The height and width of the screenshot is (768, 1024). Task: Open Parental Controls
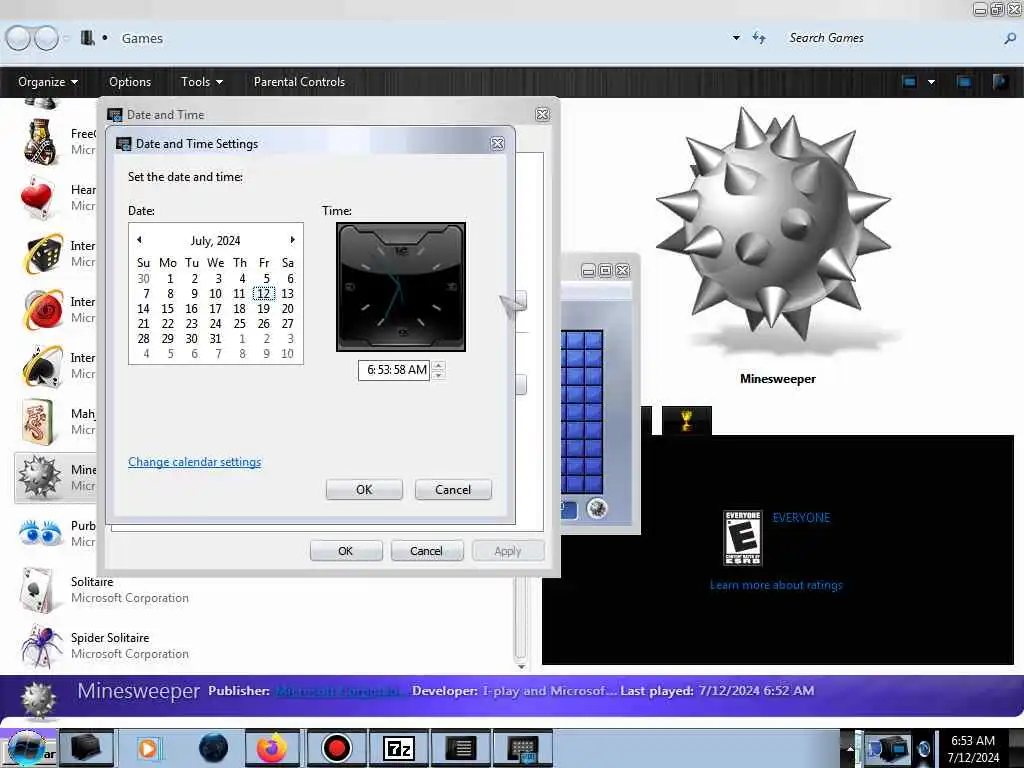coord(299,82)
